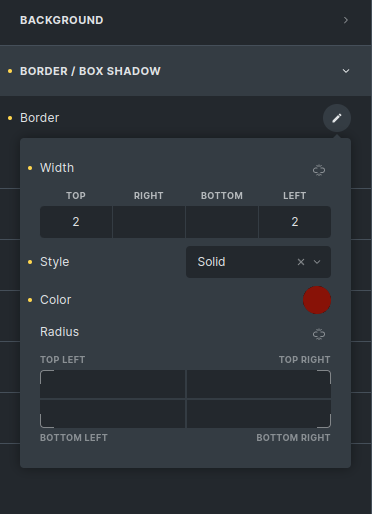Click the Left width input field
This screenshot has height=514, width=372.
coord(295,222)
